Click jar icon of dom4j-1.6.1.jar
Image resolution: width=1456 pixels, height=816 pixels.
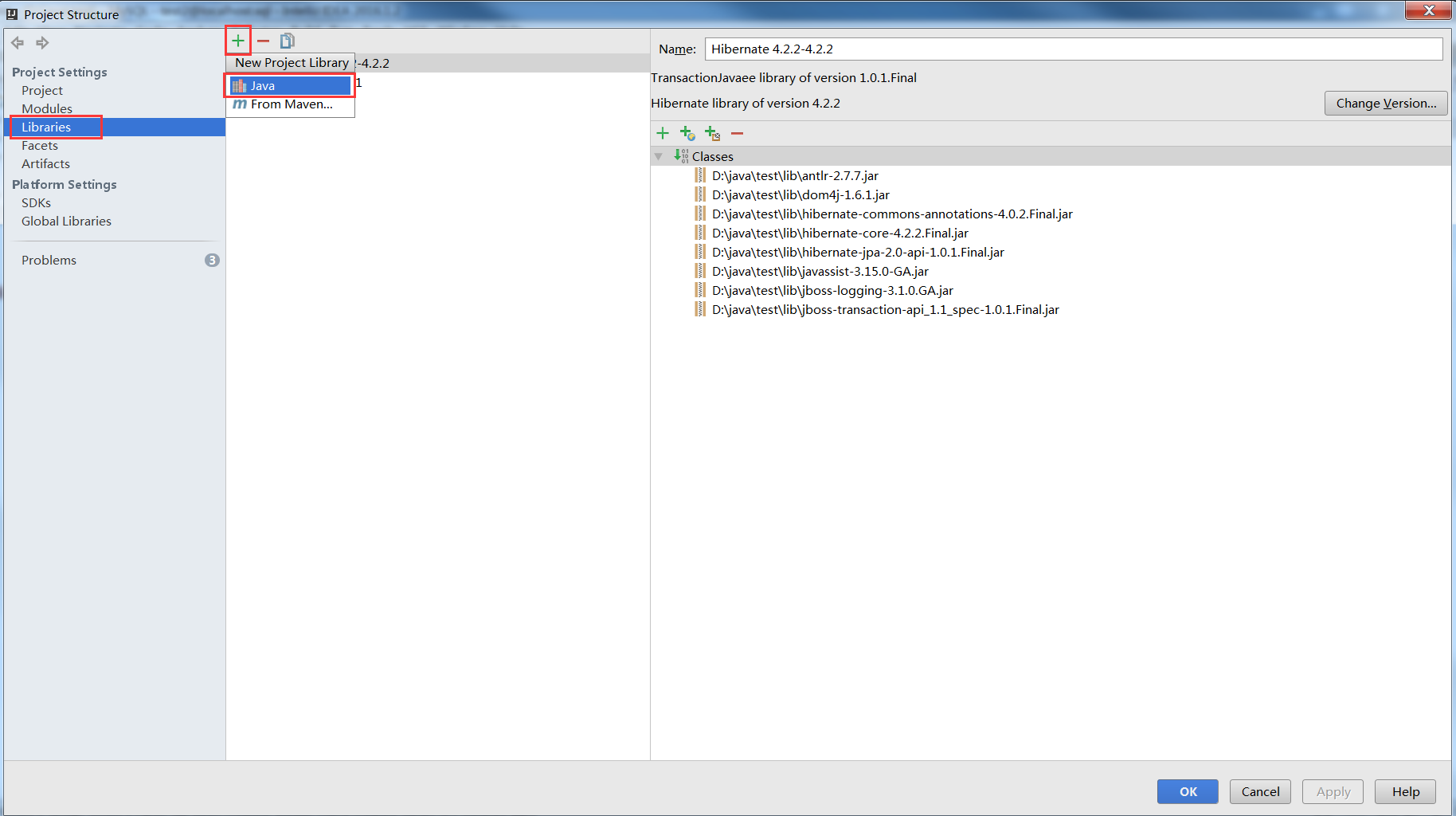pos(700,194)
